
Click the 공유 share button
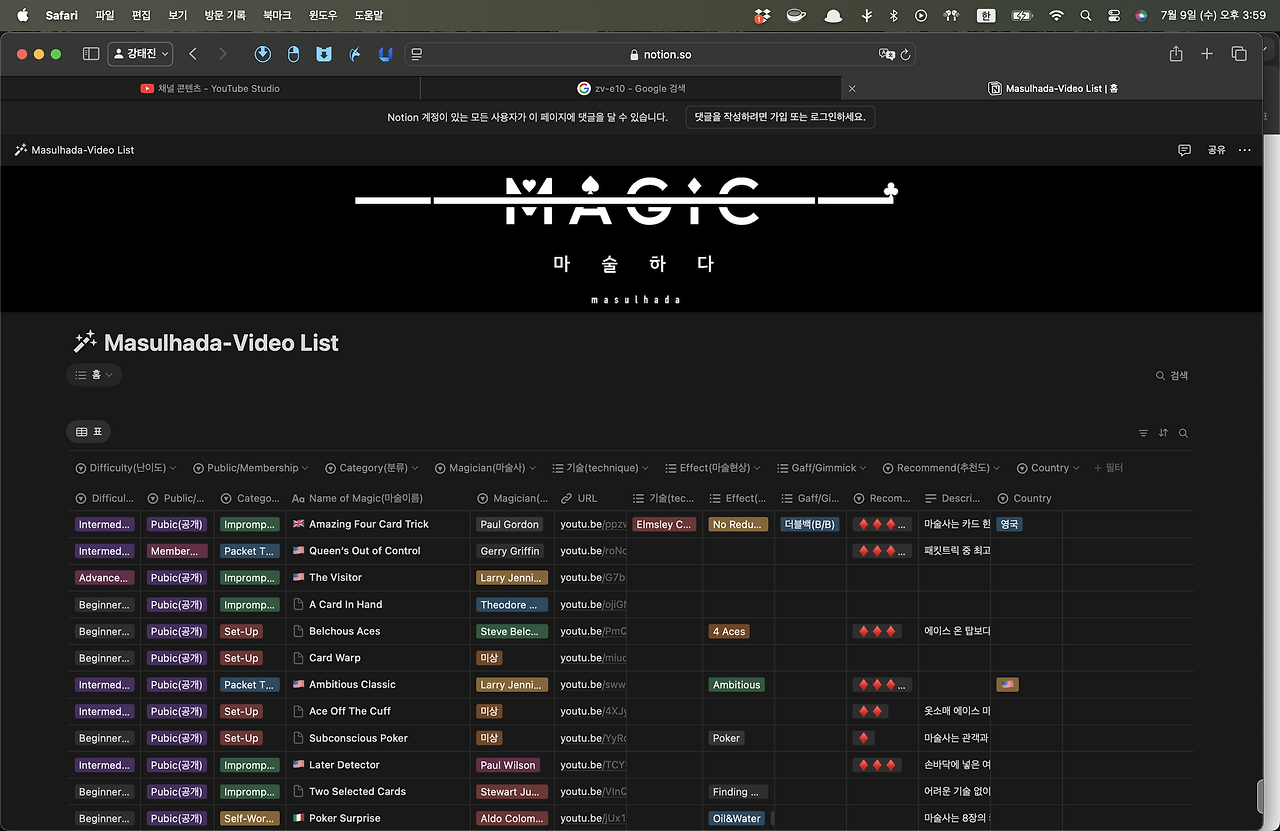point(1216,150)
